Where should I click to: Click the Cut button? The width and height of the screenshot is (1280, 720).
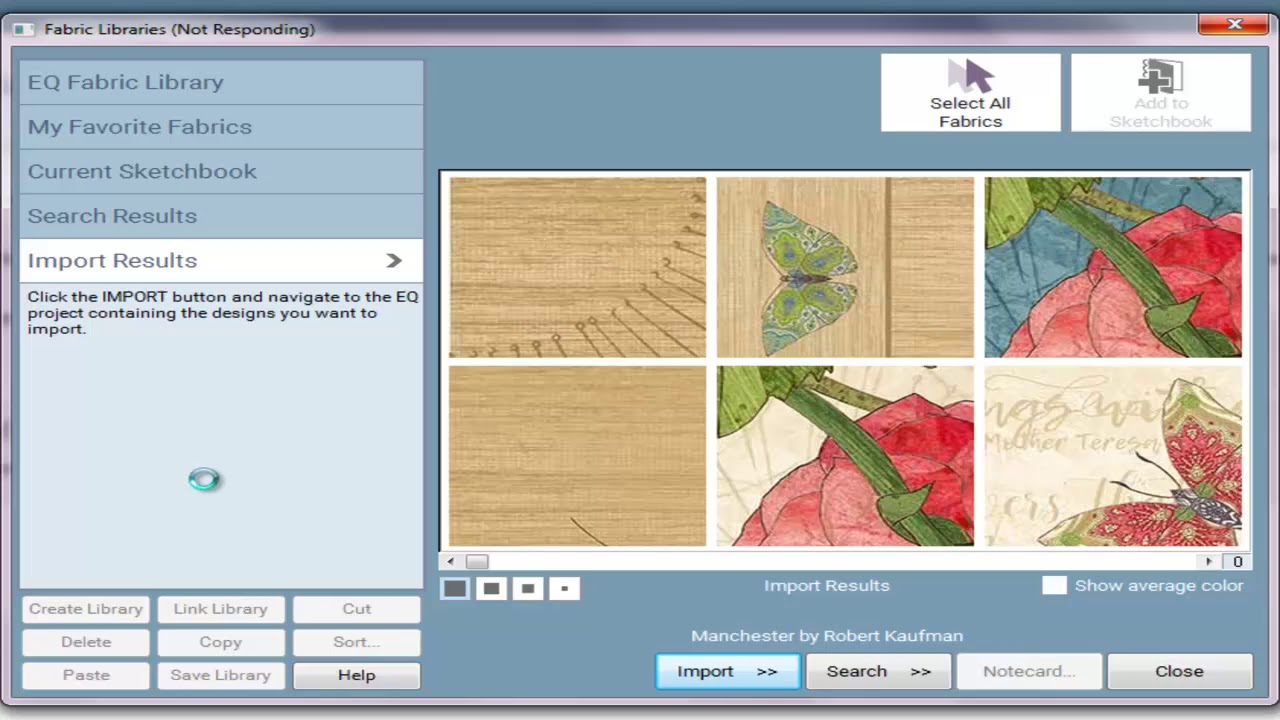click(356, 609)
